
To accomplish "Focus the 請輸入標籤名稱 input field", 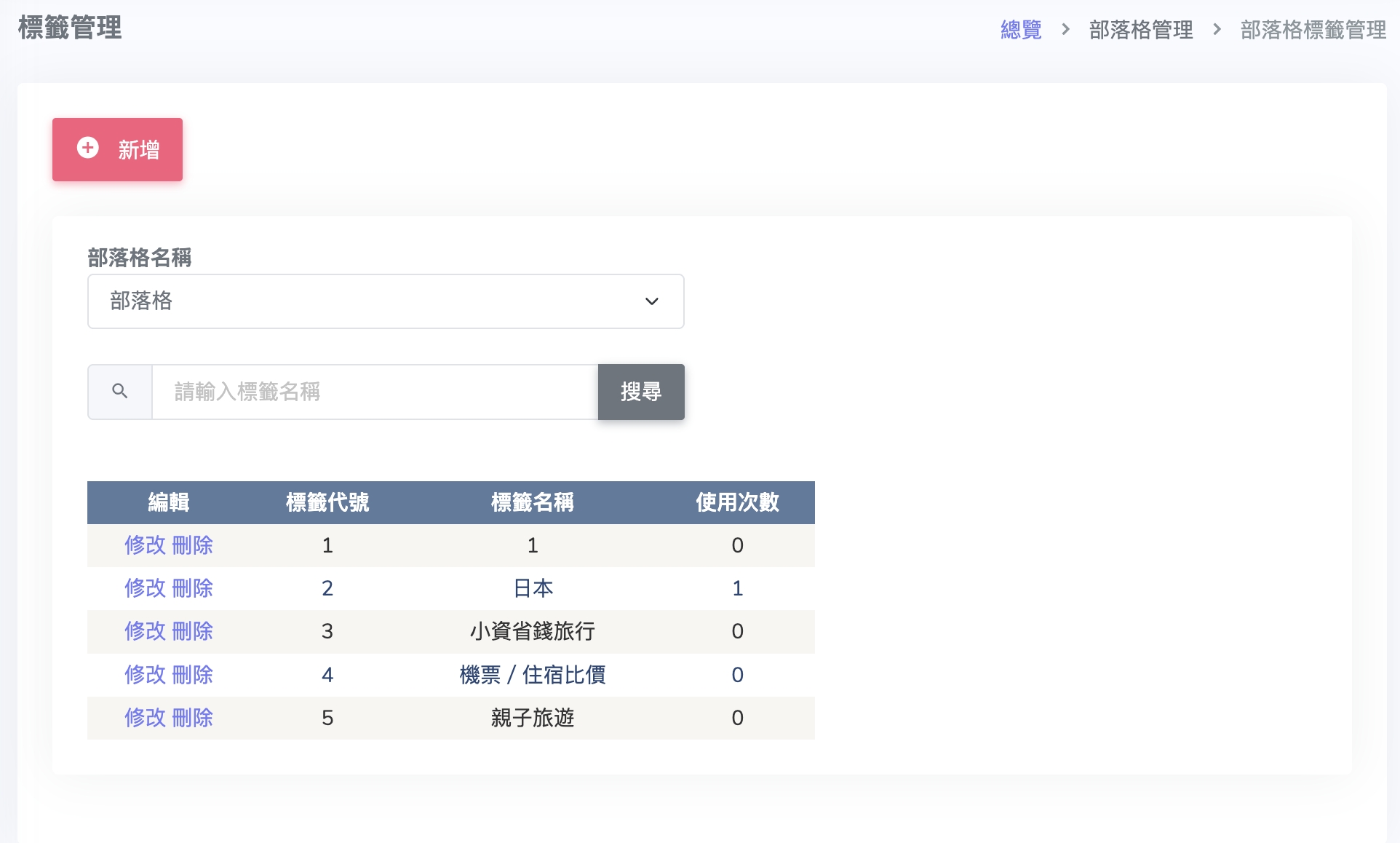I will click(x=375, y=392).
